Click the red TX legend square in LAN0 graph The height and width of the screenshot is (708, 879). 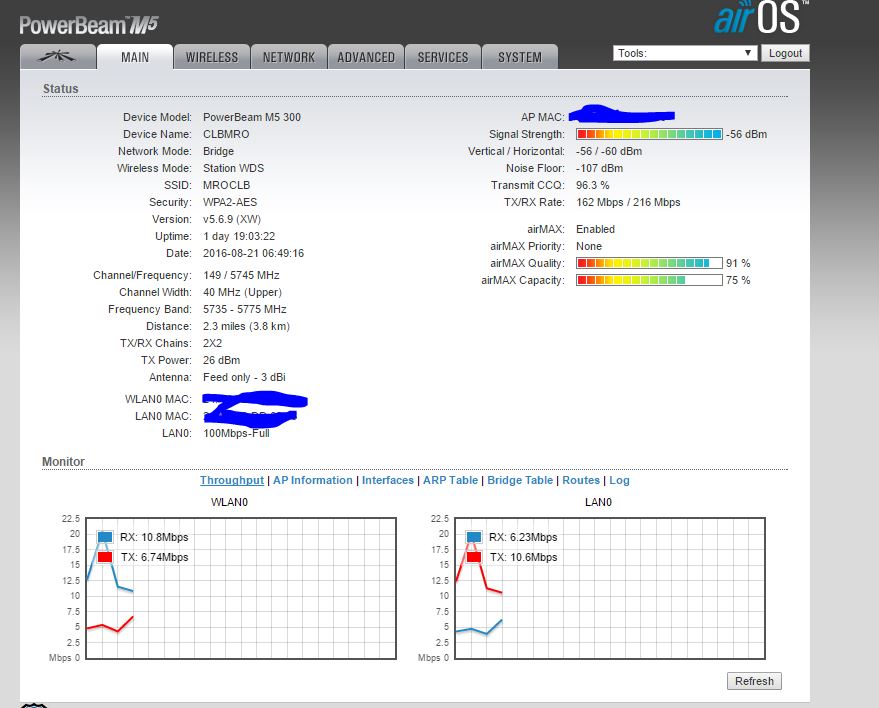click(474, 557)
